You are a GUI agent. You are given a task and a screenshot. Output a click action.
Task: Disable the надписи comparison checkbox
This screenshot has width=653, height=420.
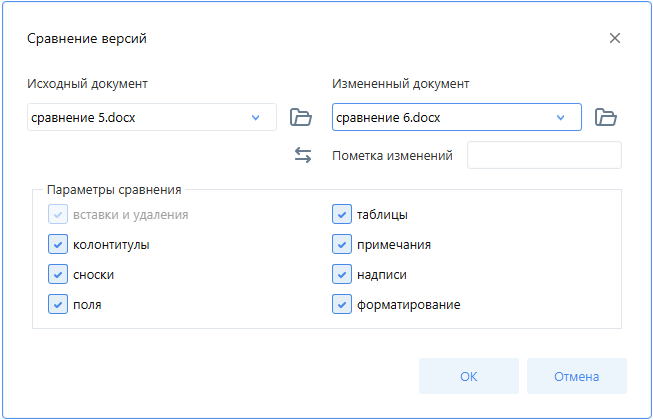pyautogui.click(x=340, y=274)
